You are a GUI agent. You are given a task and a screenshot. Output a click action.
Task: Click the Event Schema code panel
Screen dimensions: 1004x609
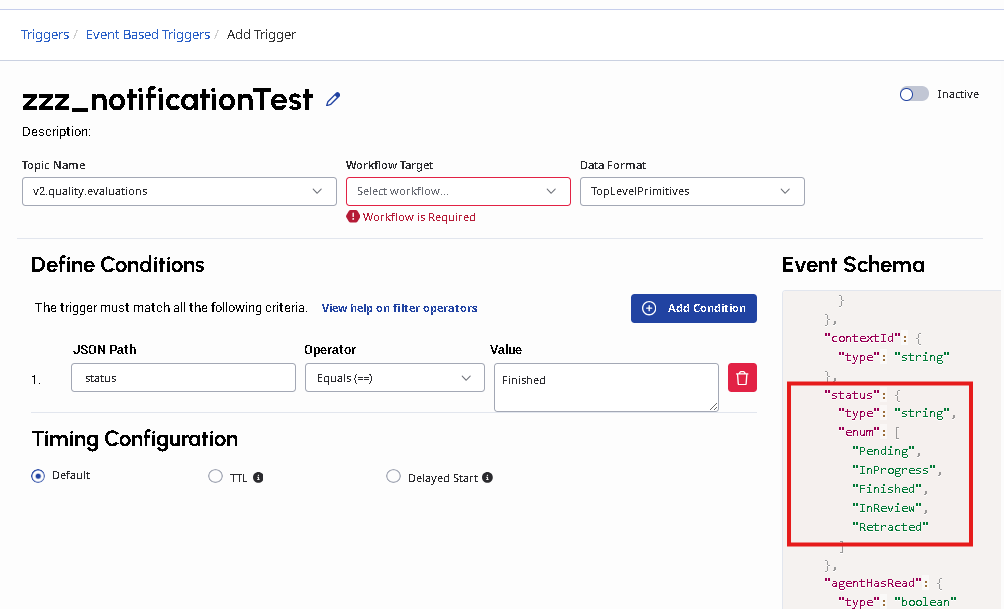(890, 450)
